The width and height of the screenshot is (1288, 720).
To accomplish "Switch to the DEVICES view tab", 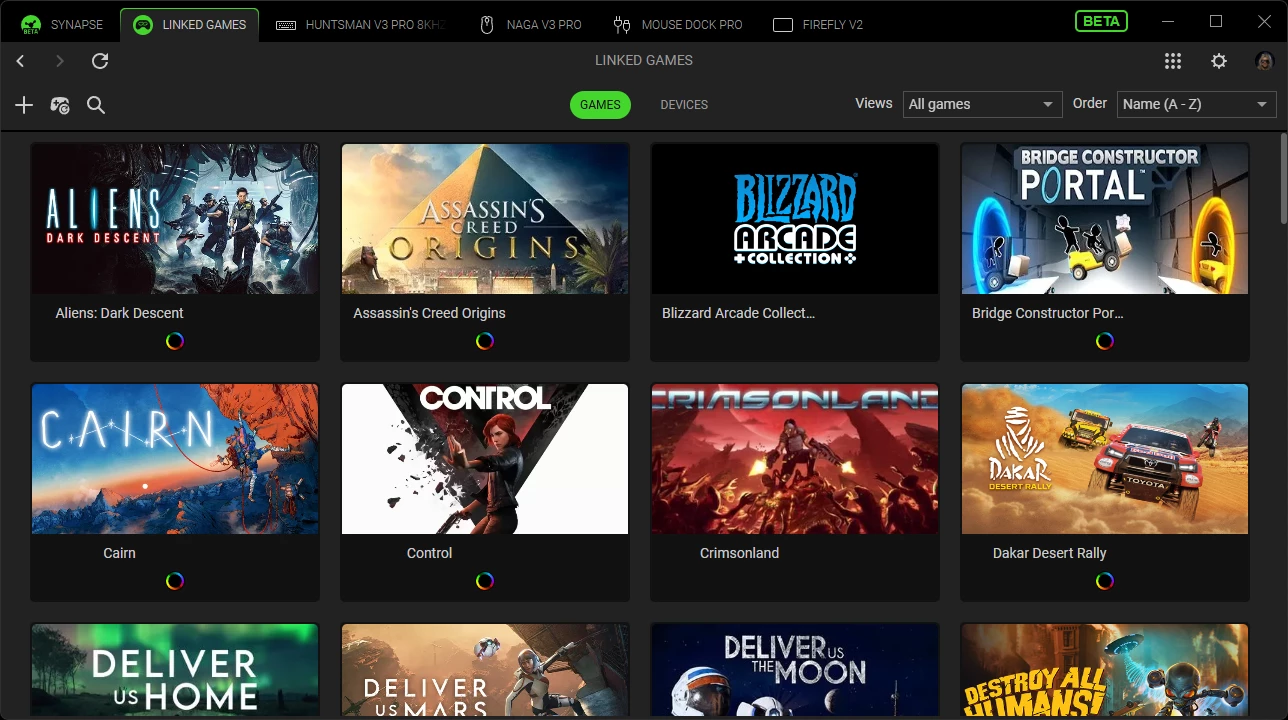I will (x=684, y=105).
